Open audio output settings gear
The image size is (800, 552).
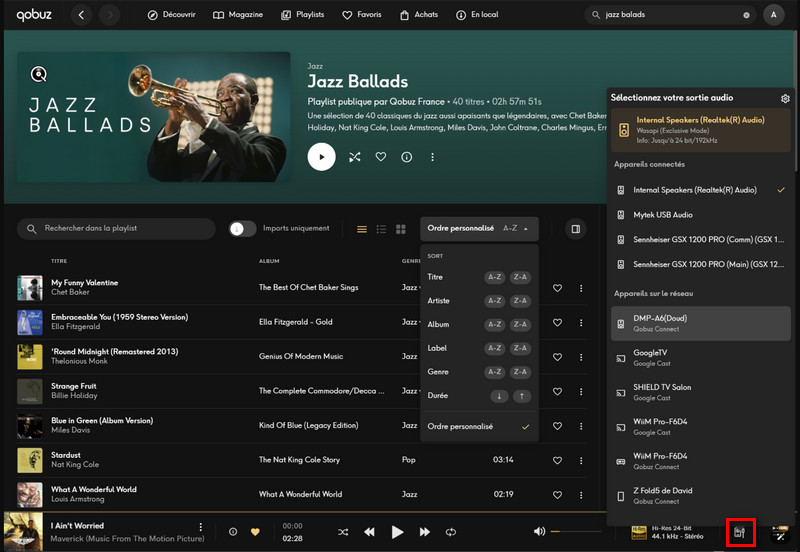785,98
